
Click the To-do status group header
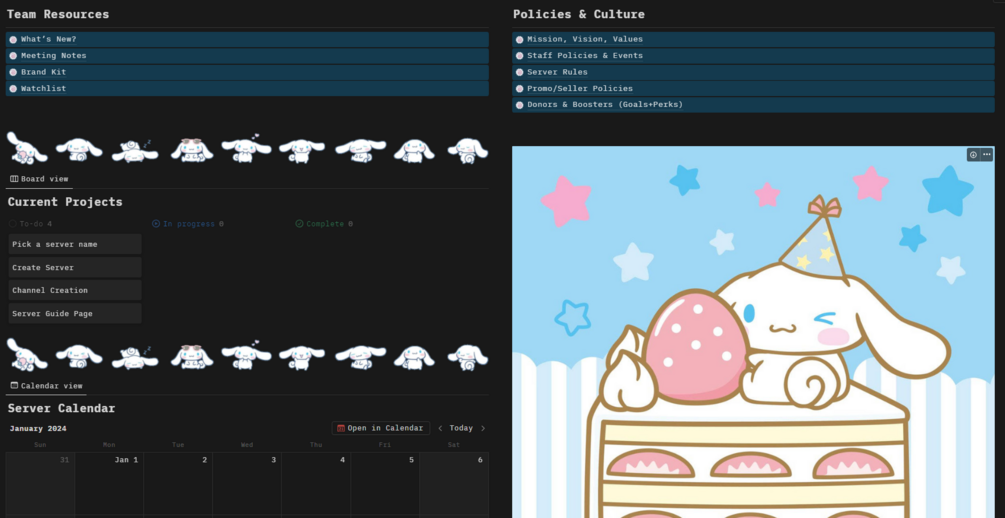pyautogui.click(x=31, y=224)
